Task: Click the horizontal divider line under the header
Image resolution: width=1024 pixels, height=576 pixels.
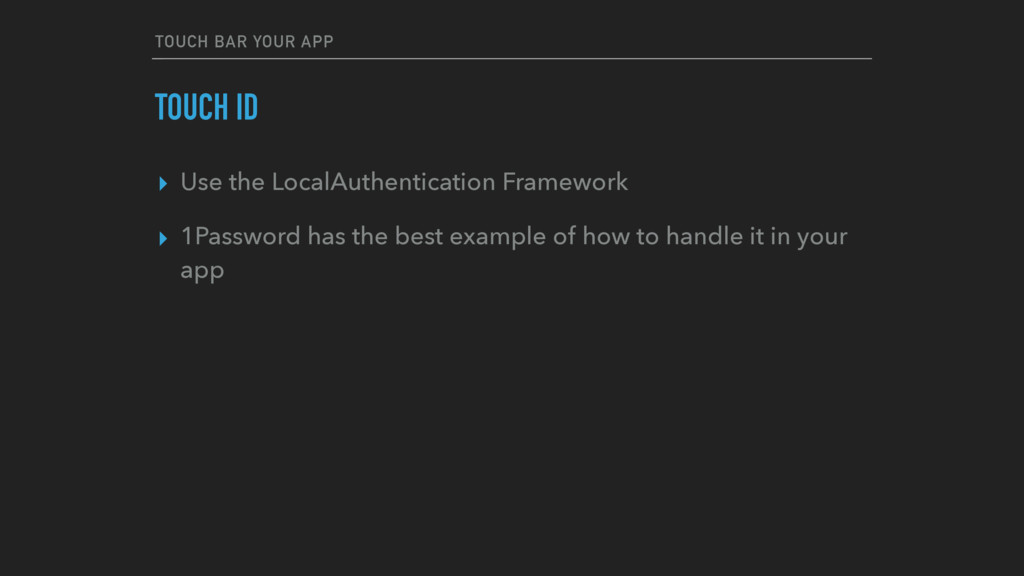Action: (x=512, y=59)
